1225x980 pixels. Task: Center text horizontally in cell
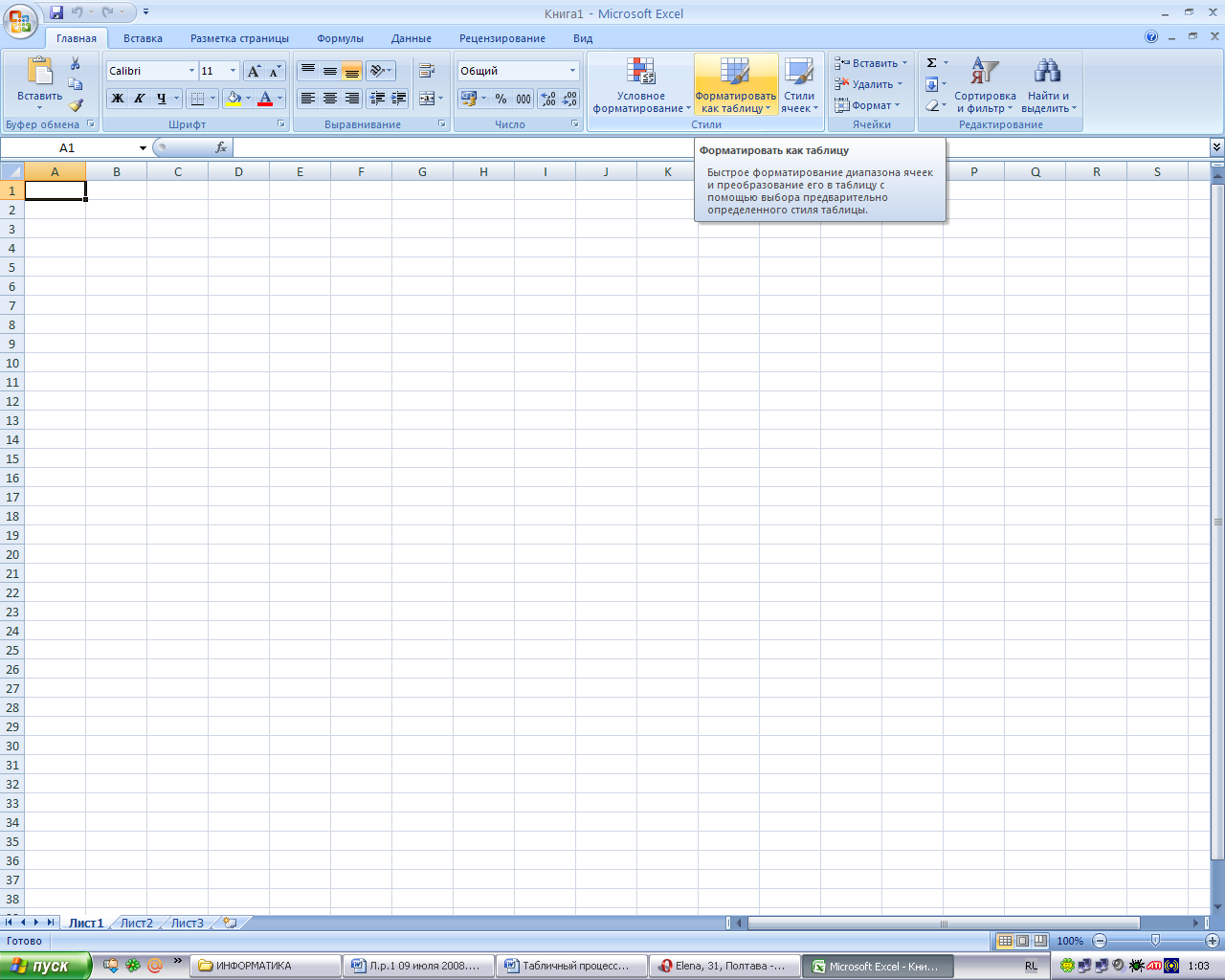[330, 99]
